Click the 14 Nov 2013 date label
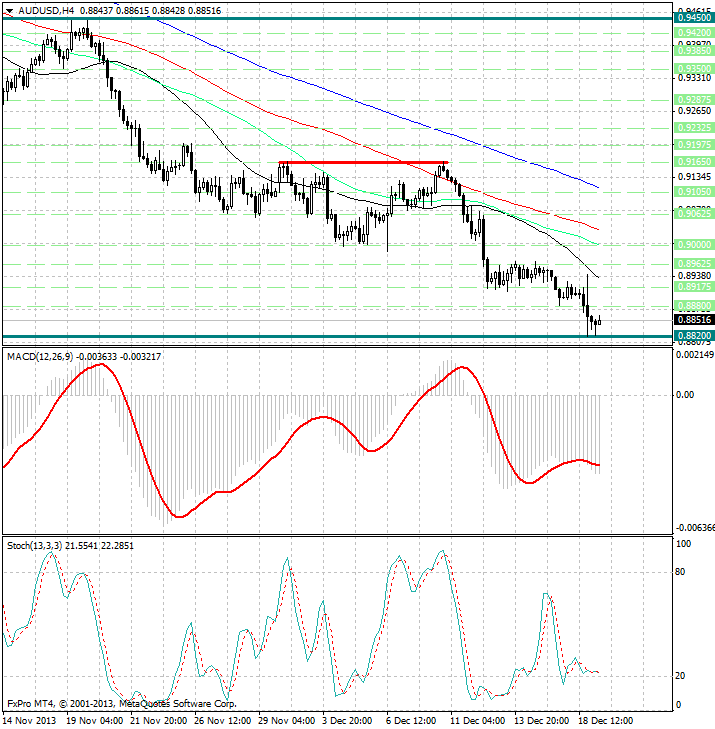This screenshot has height=729, width=715. pos(31,719)
